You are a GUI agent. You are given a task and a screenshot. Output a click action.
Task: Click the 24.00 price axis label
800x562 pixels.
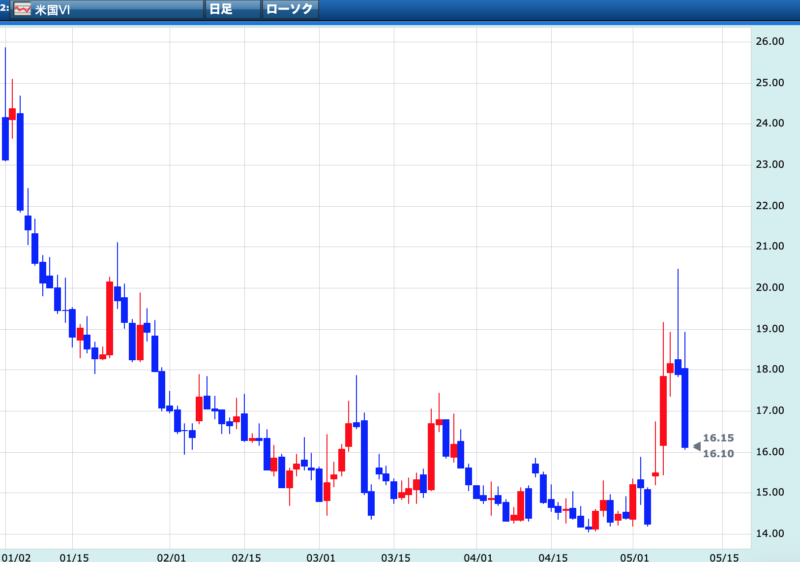[x=770, y=123]
